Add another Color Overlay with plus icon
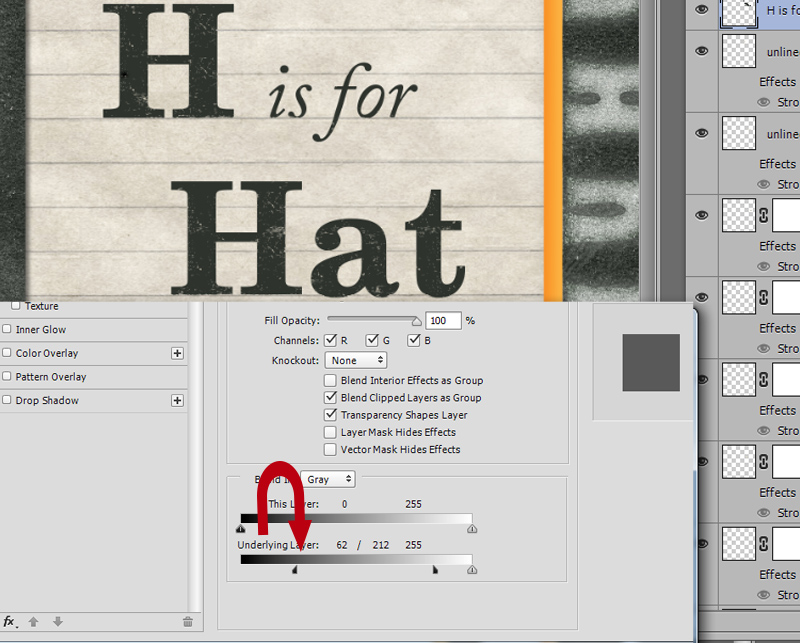 177,353
